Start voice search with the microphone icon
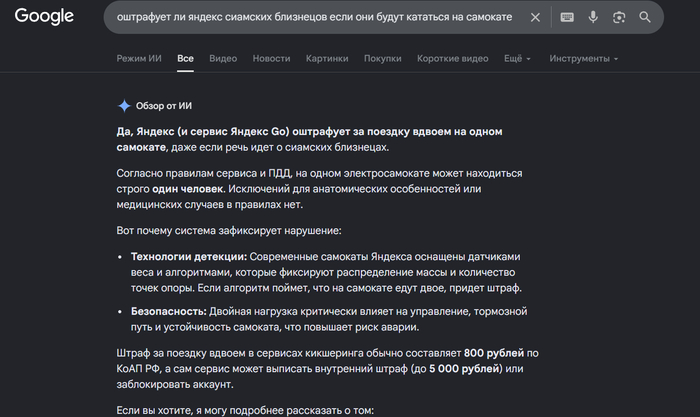This screenshot has width=700, height=417. click(x=593, y=17)
